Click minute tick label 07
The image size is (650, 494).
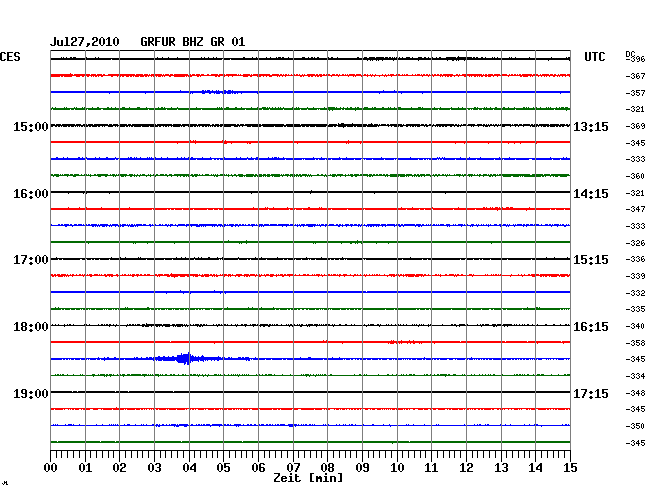click(293, 467)
